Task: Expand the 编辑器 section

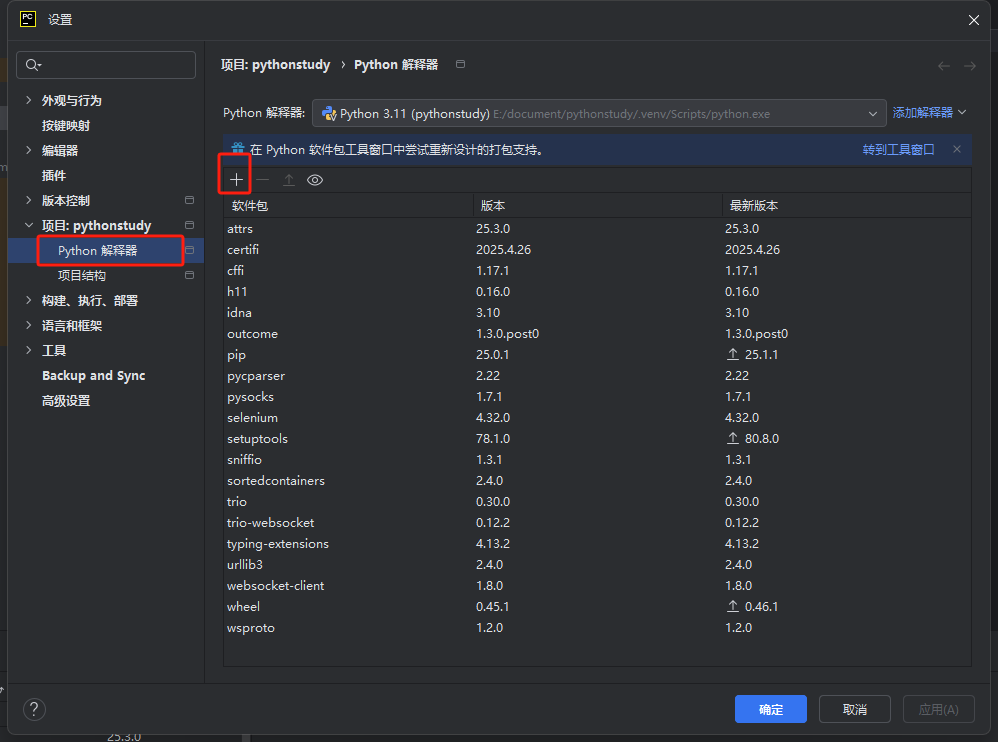Action: (29, 150)
